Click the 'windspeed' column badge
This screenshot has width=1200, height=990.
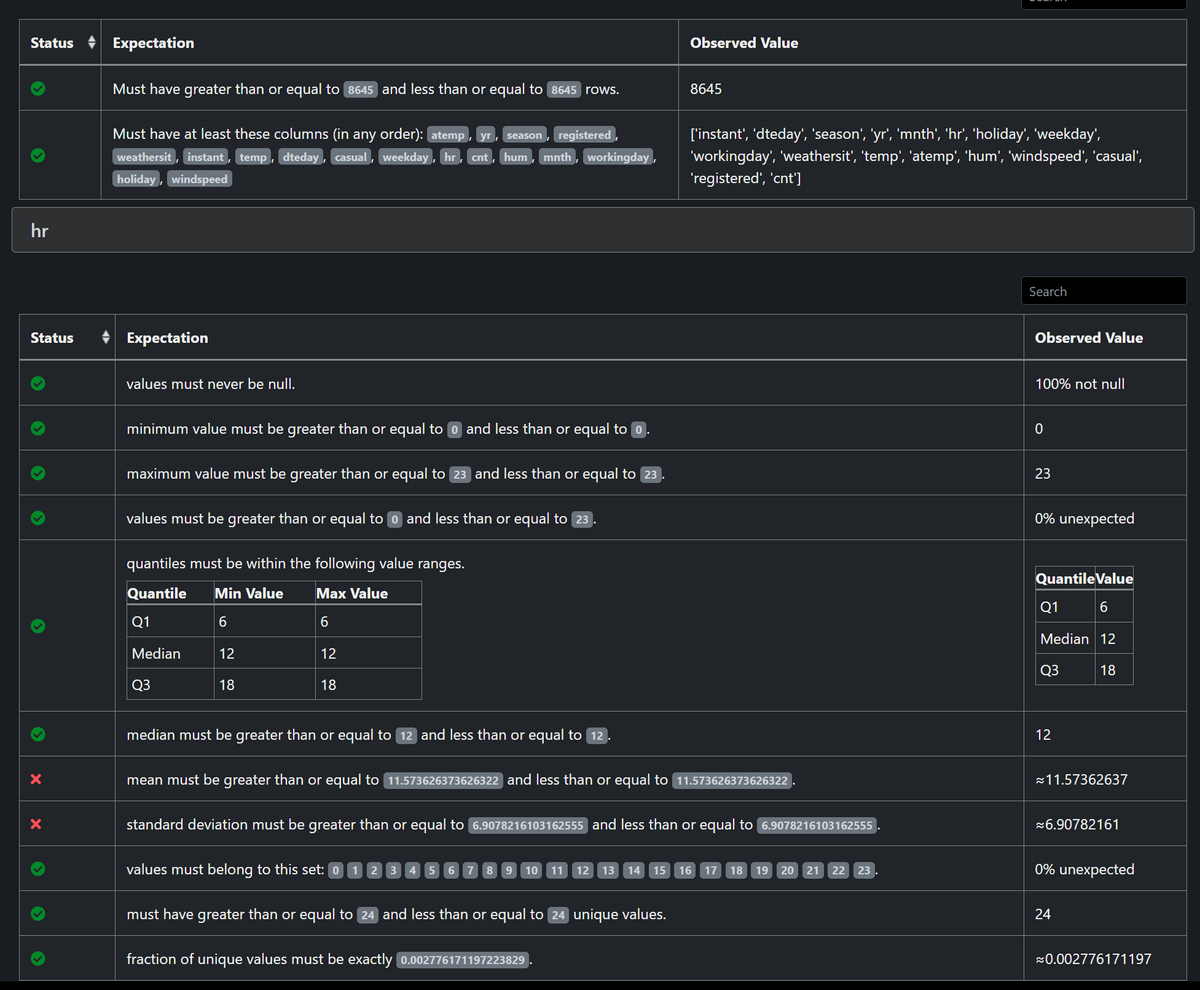[200, 179]
